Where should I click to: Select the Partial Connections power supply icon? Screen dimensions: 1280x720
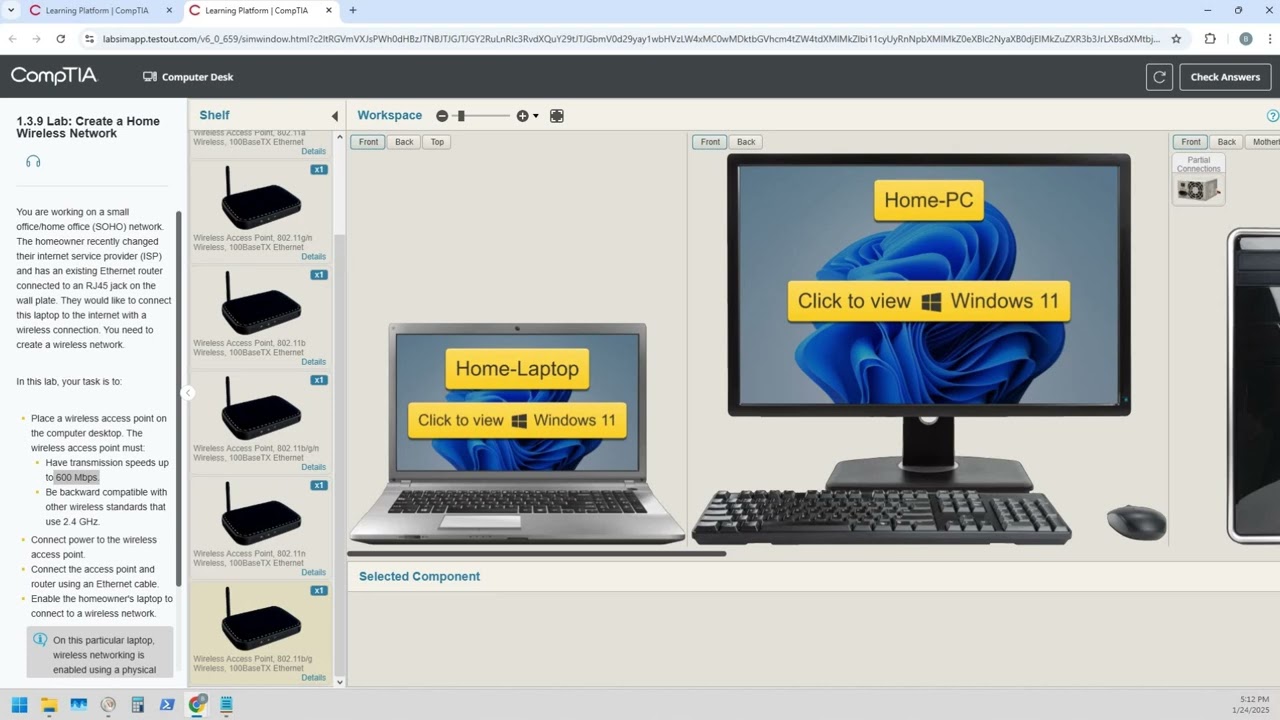point(1198,188)
